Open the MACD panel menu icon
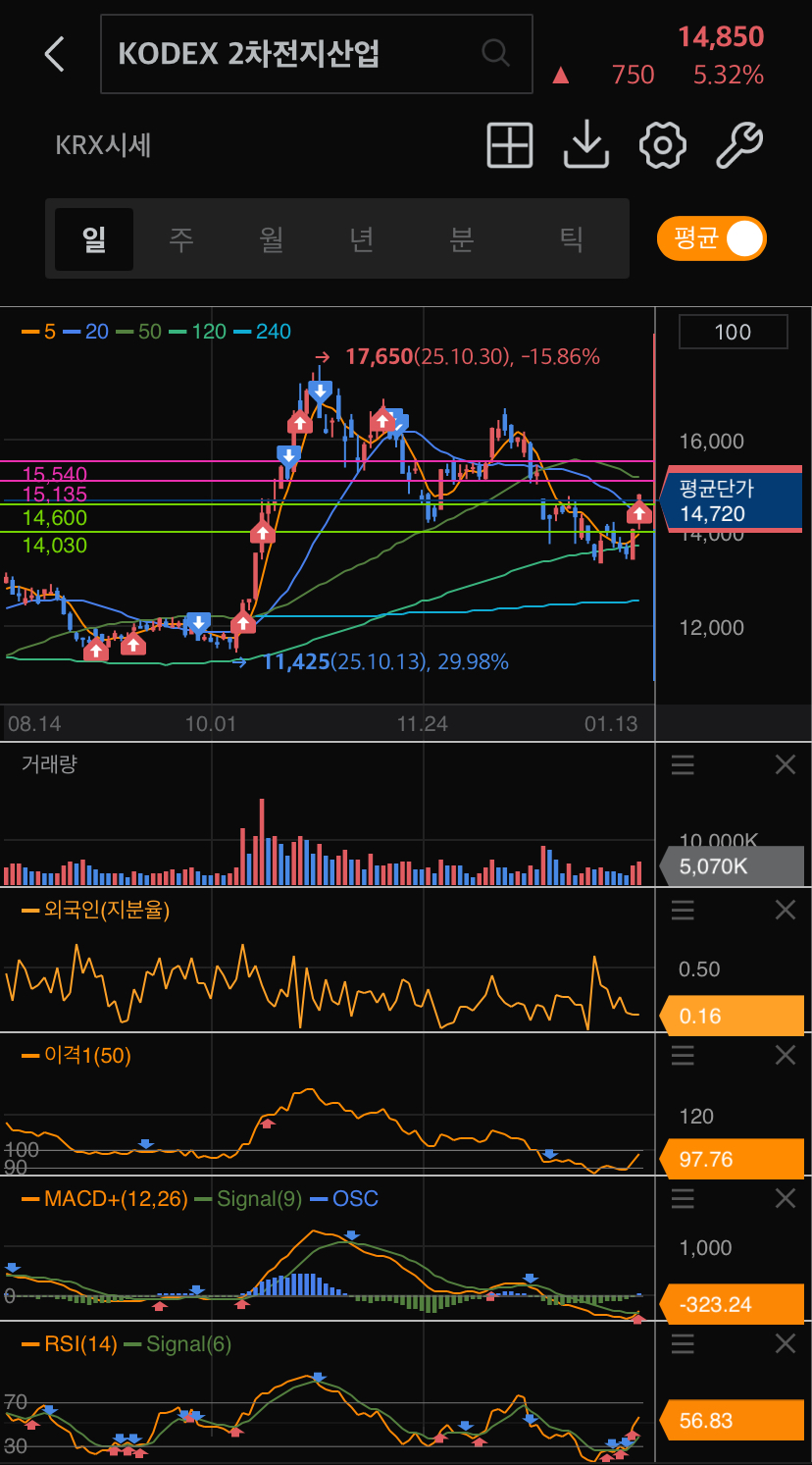Screen dimensions: 812x1465 tap(683, 1199)
